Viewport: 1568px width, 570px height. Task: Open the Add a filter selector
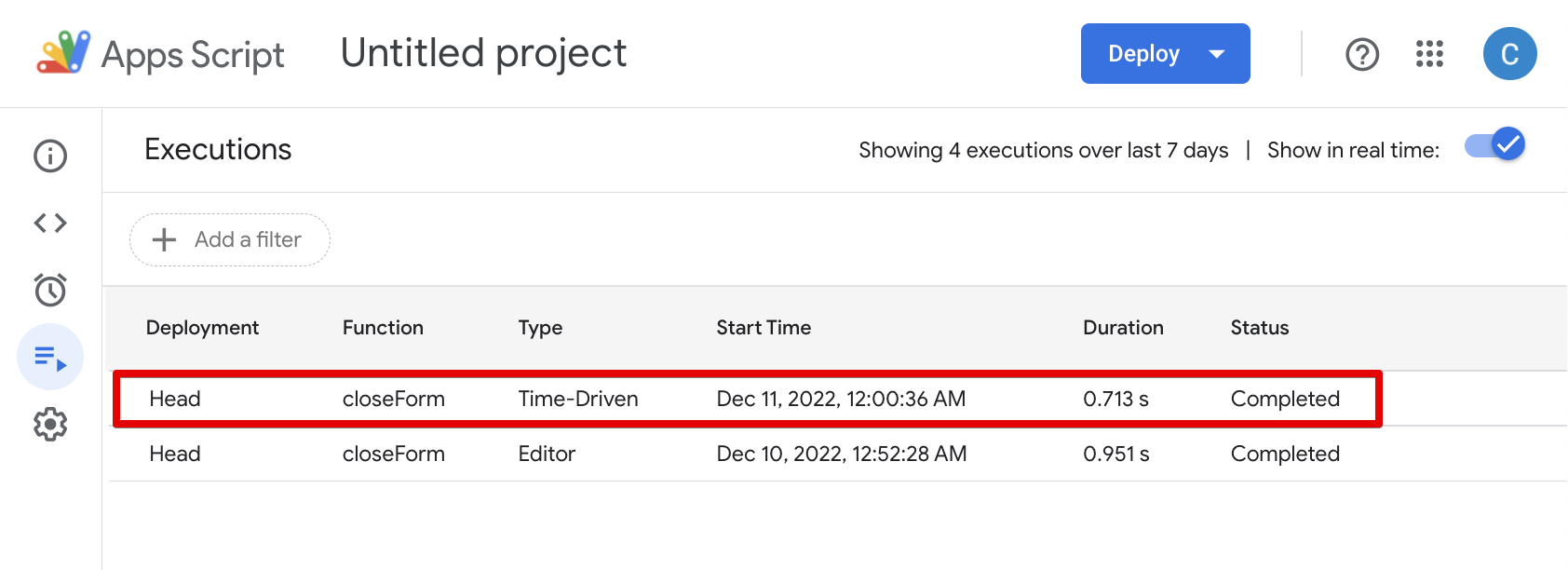click(x=229, y=239)
